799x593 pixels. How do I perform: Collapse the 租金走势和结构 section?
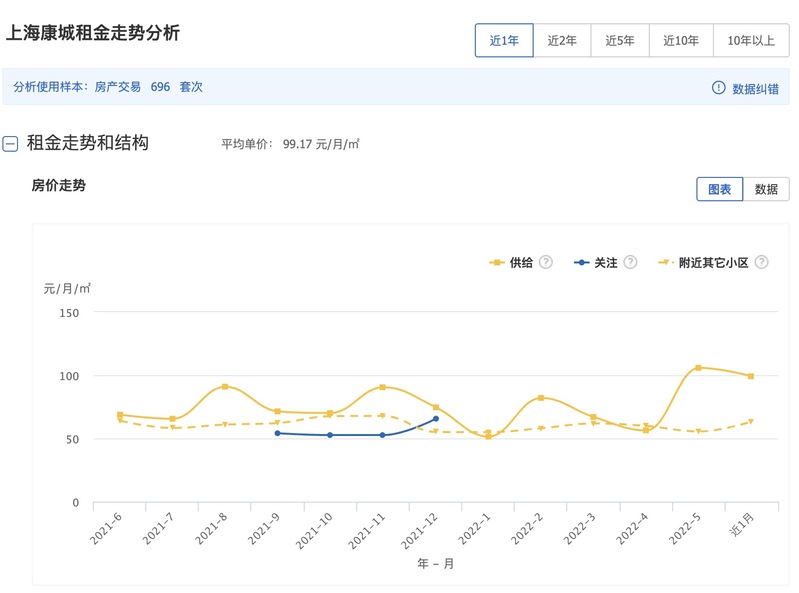(10, 144)
